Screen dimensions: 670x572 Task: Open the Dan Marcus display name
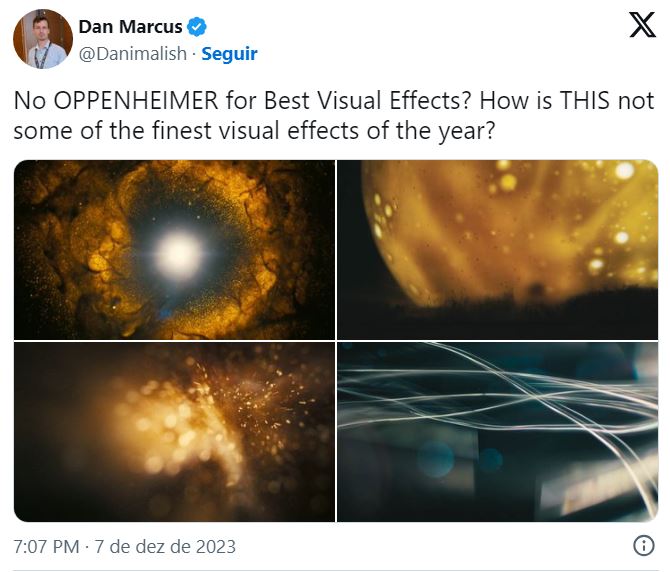pos(130,27)
